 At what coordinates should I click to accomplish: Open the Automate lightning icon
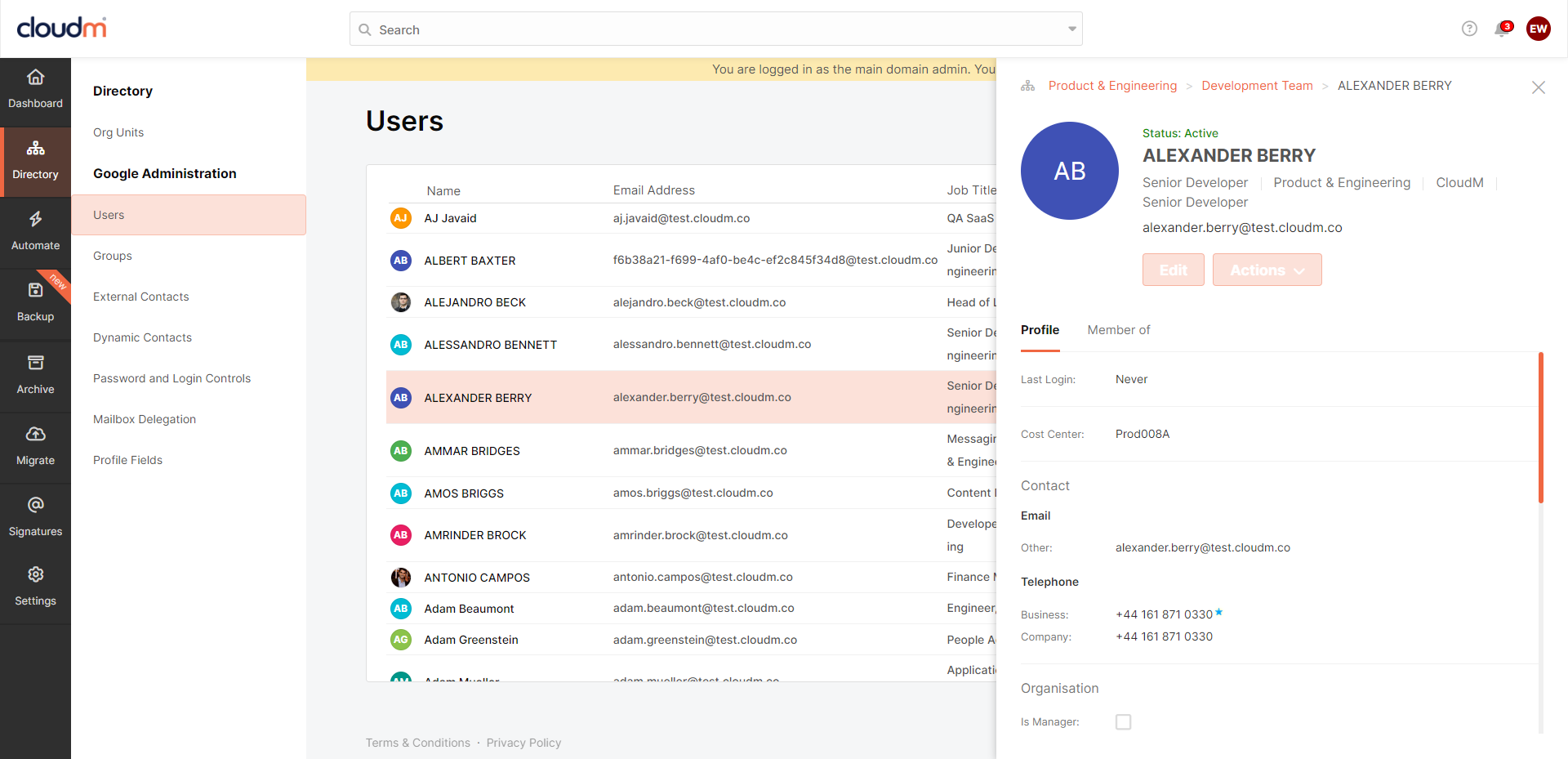coord(35,219)
